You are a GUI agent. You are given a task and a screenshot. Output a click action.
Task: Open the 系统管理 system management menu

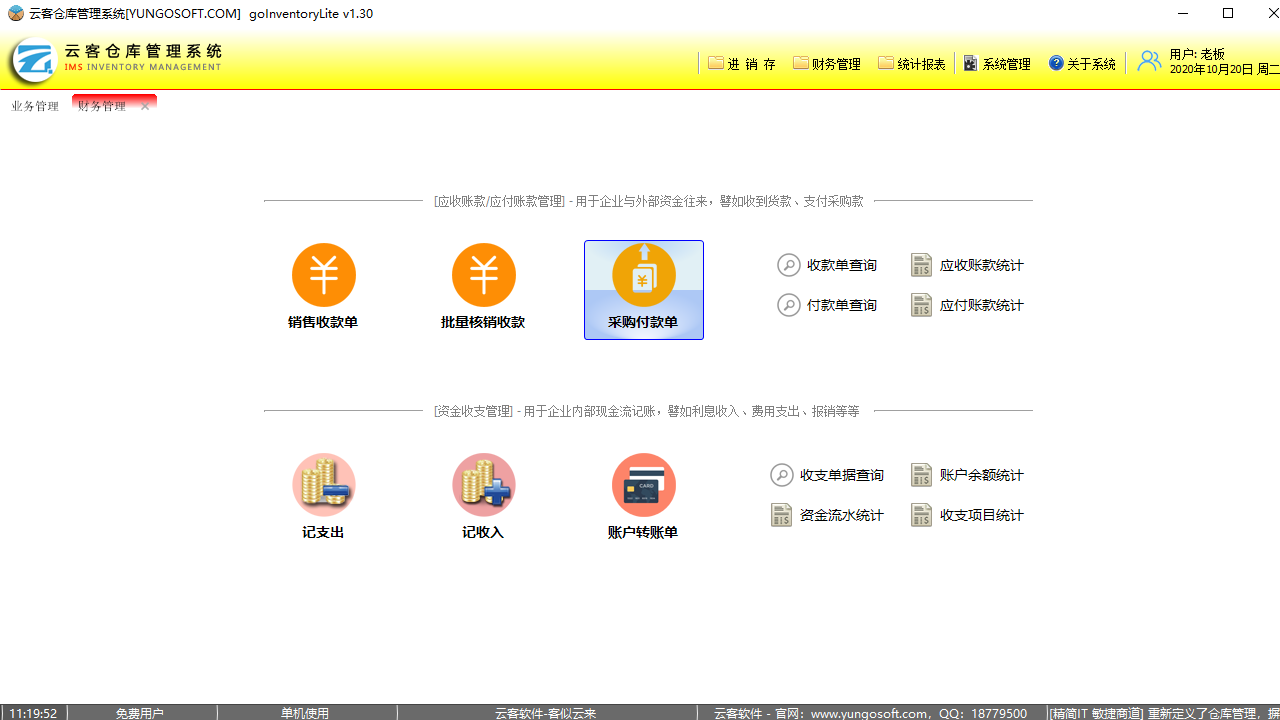click(x=997, y=62)
